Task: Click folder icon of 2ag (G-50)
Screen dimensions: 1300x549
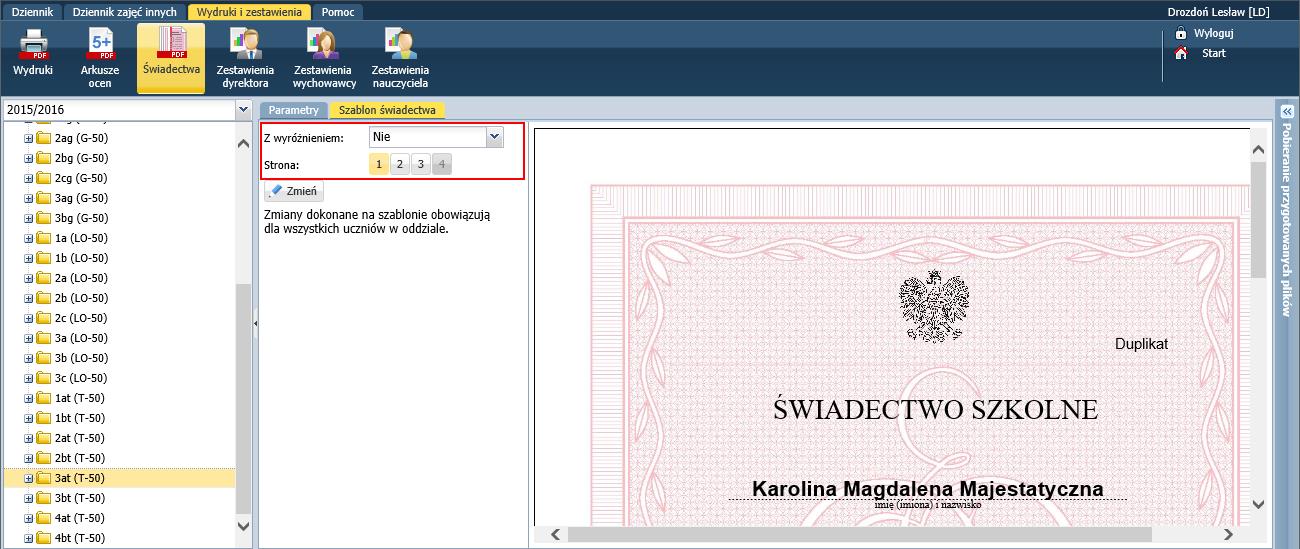Action: [44, 138]
